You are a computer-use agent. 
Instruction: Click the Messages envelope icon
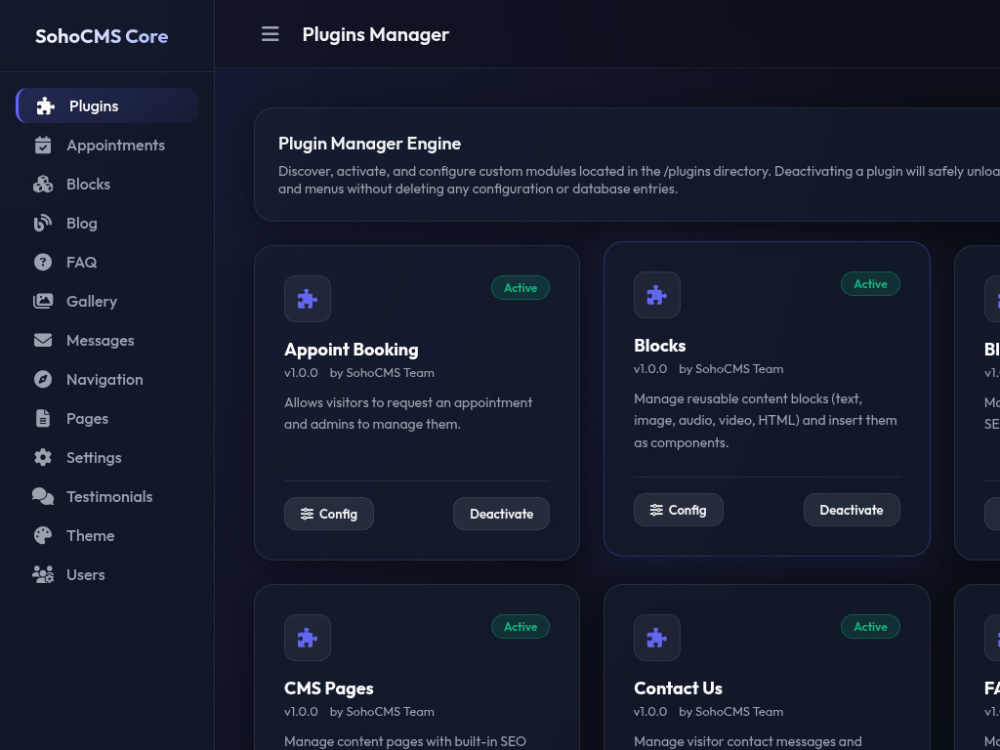click(x=43, y=341)
